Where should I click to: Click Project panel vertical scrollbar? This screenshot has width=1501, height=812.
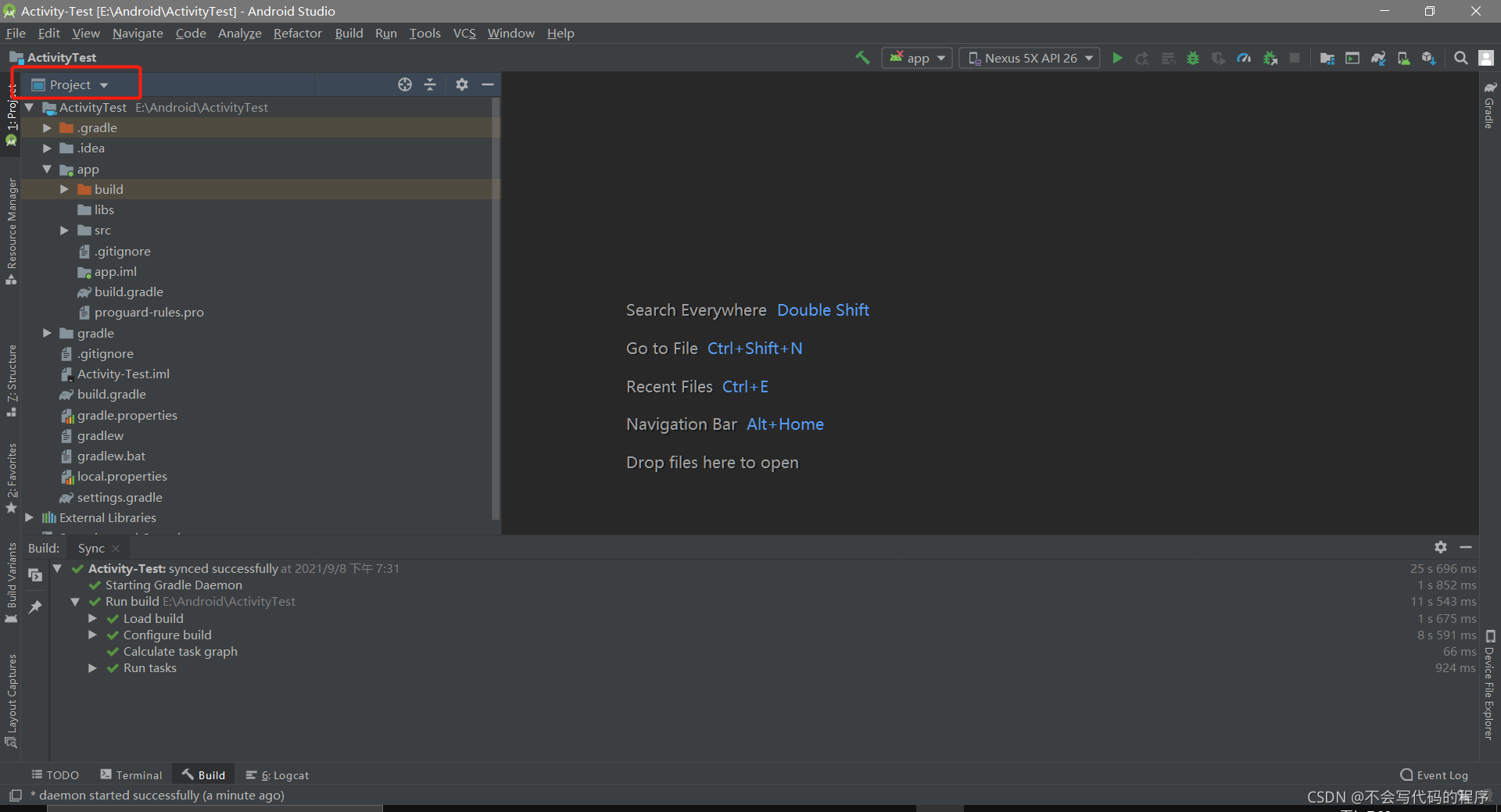(x=495, y=309)
